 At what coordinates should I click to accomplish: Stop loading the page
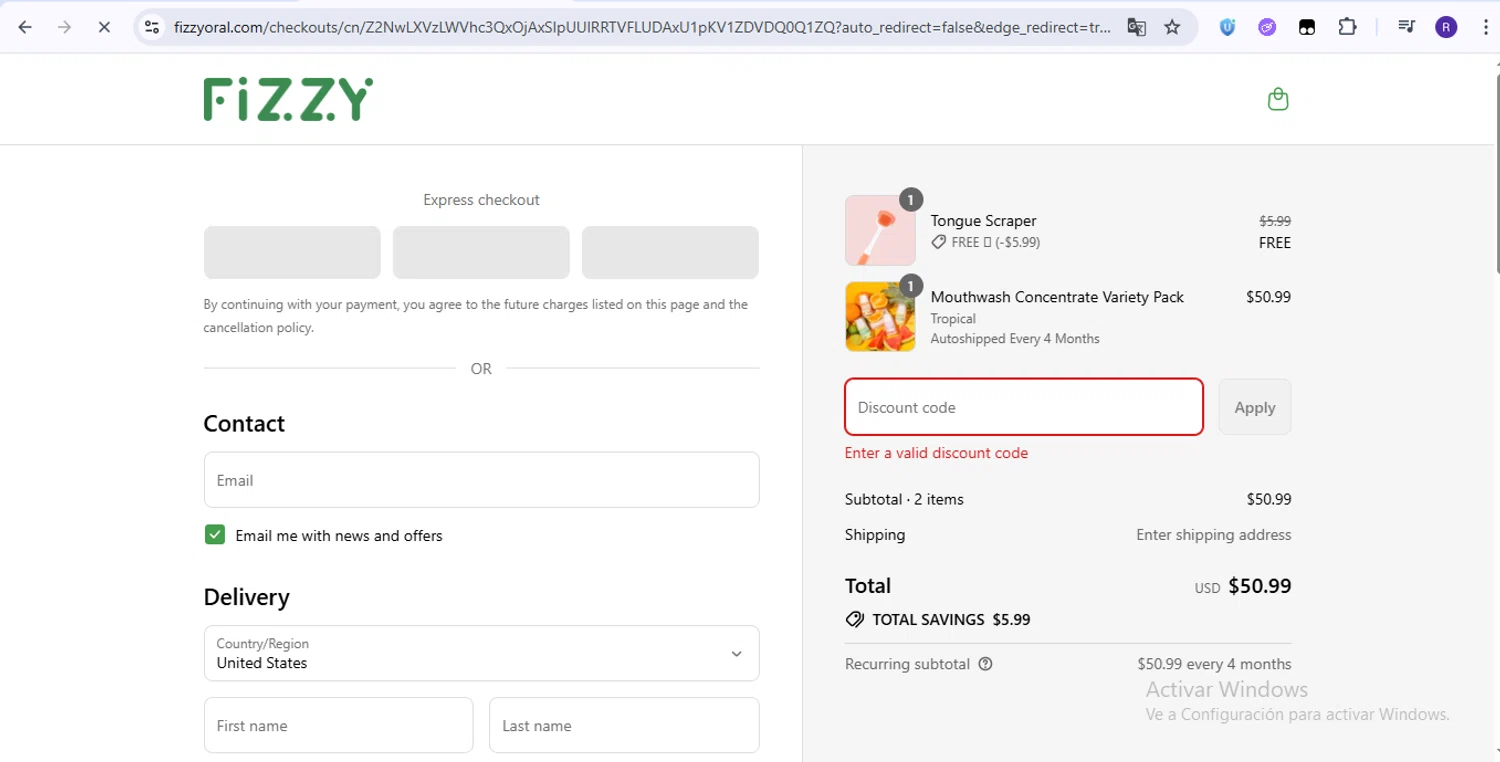[103, 27]
